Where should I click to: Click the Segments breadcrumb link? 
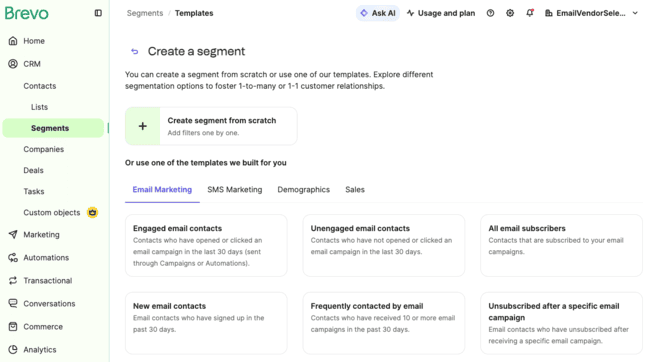145,13
